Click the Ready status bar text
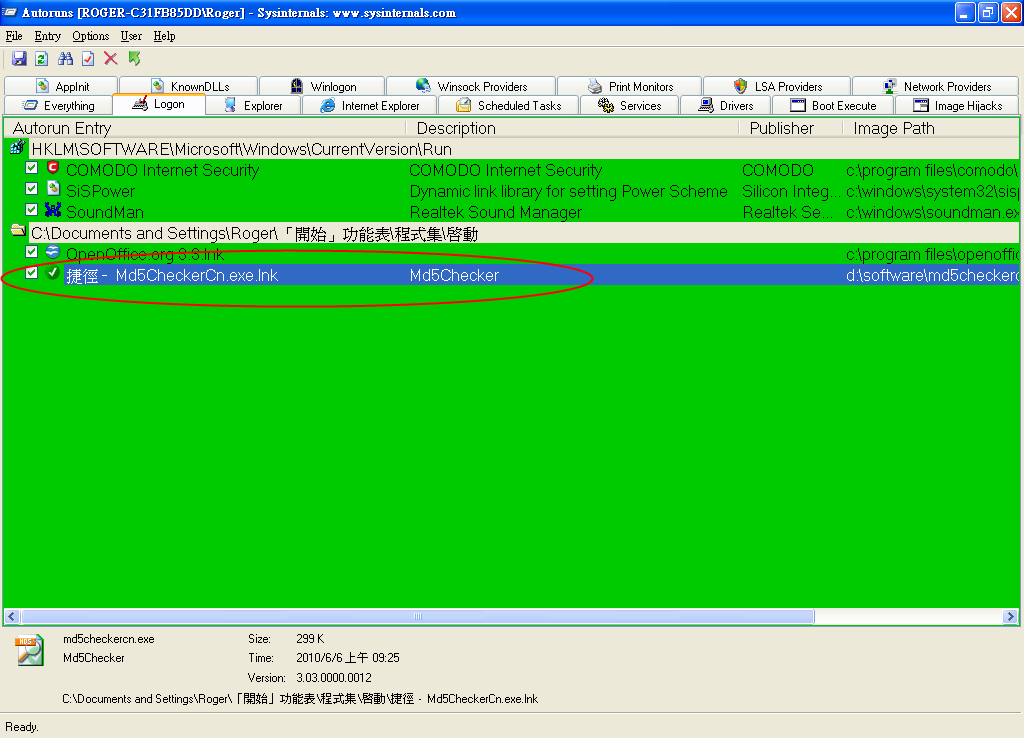Image resolution: width=1024 pixels, height=738 pixels. point(22,726)
